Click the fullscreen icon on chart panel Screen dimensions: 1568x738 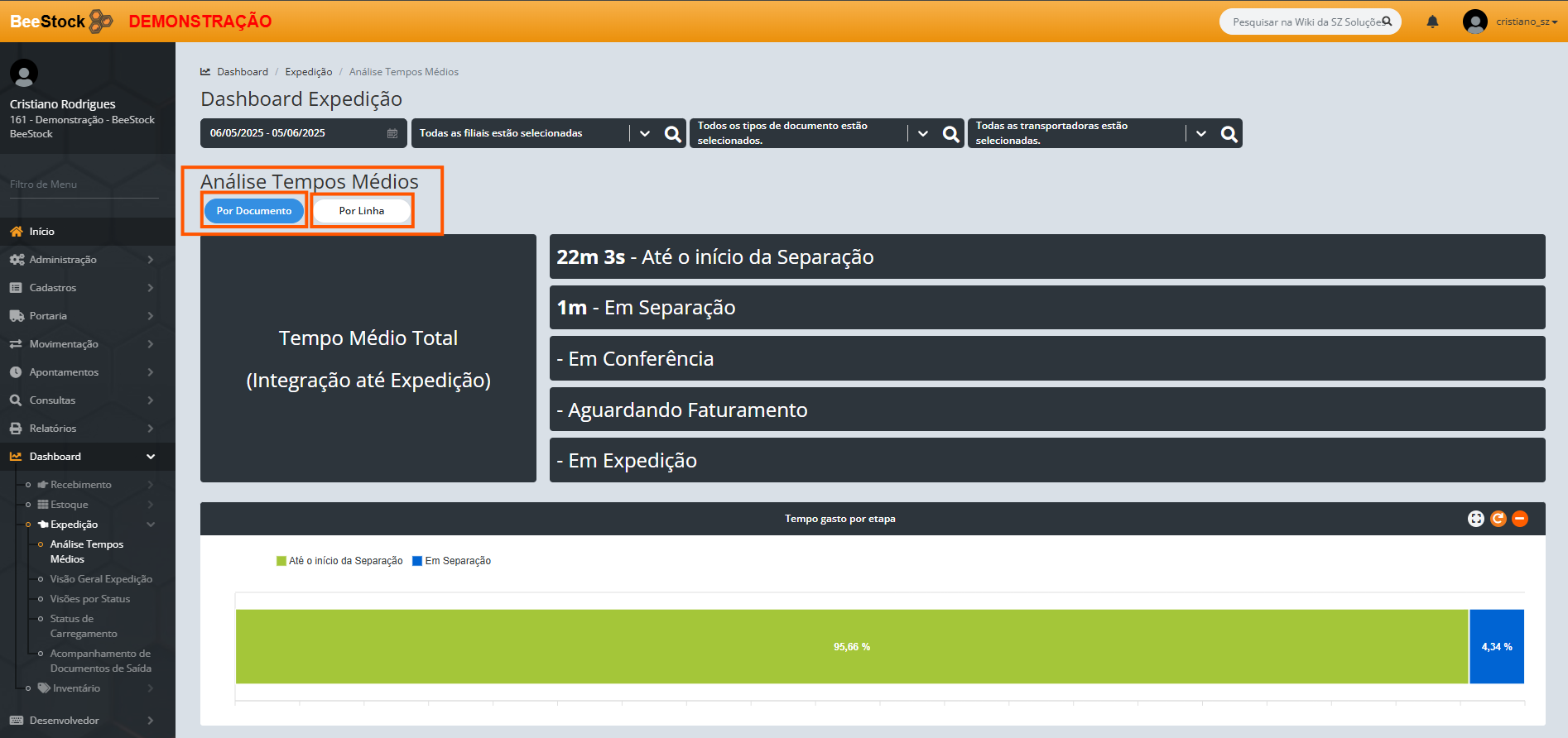click(x=1475, y=519)
